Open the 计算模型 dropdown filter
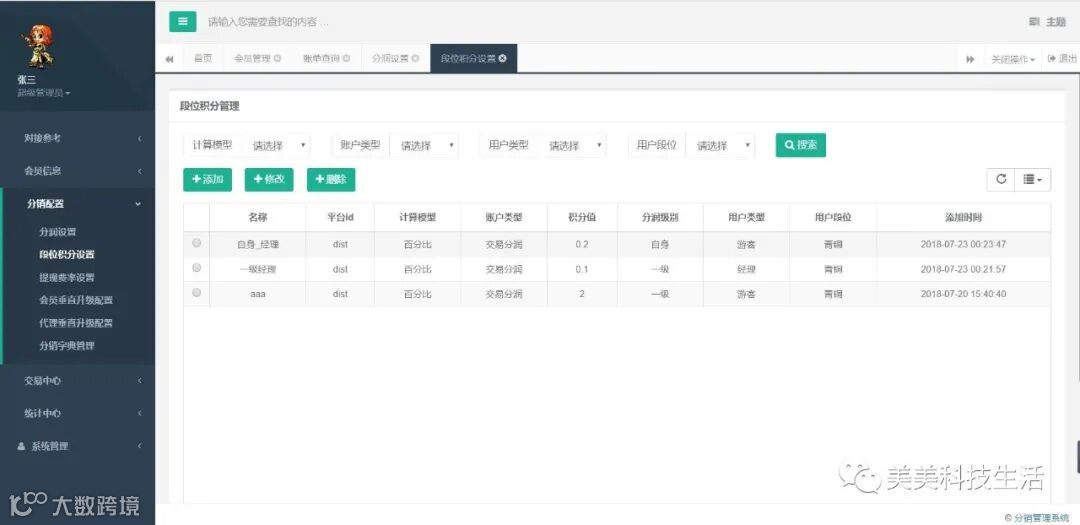This screenshot has width=1080, height=525. pos(277,145)
